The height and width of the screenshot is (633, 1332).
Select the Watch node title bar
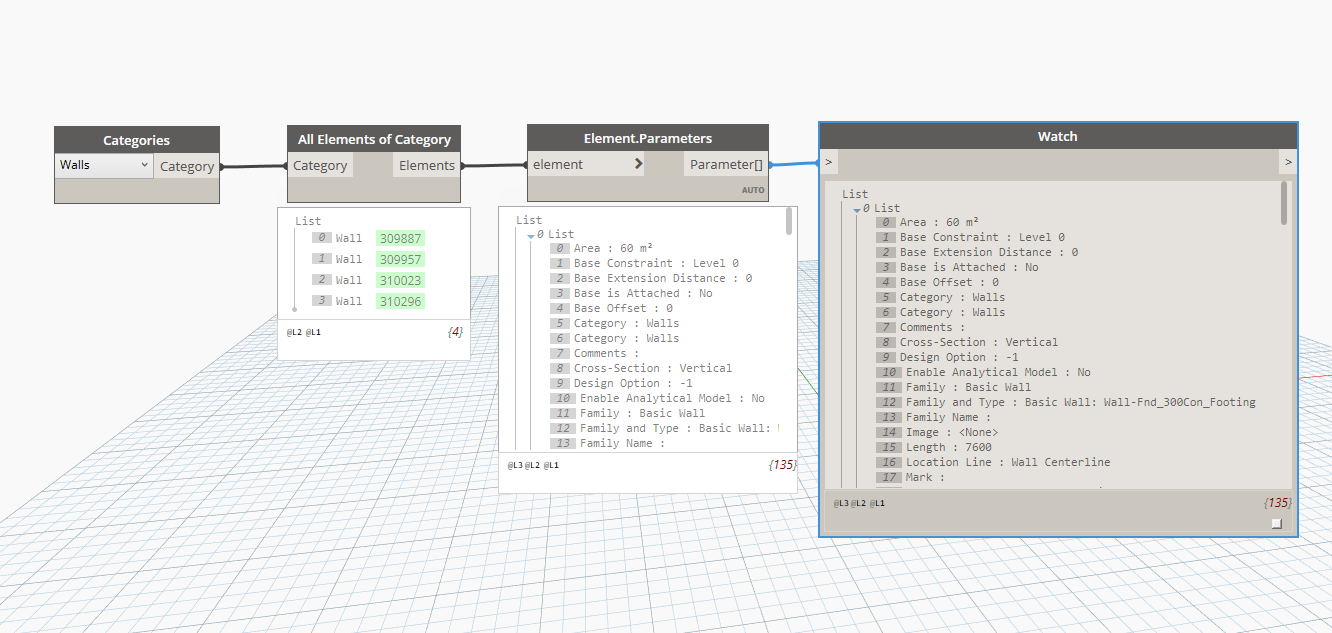[x=1057, y=137]
